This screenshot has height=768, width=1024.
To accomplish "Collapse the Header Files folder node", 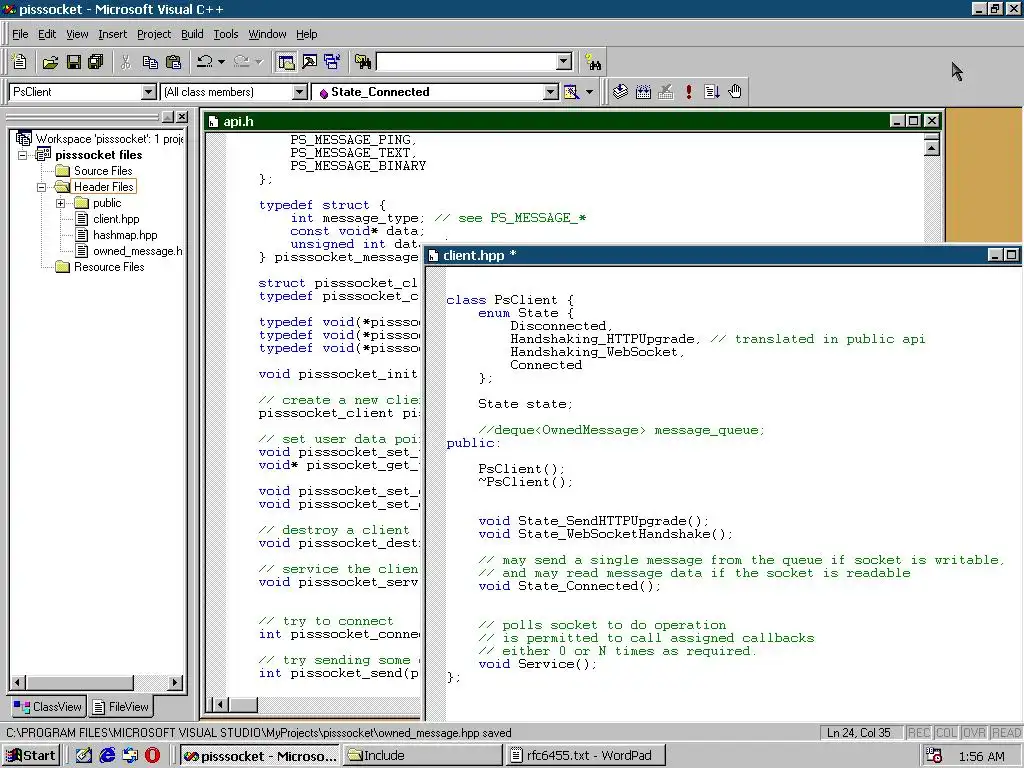I will pos(42,187).
